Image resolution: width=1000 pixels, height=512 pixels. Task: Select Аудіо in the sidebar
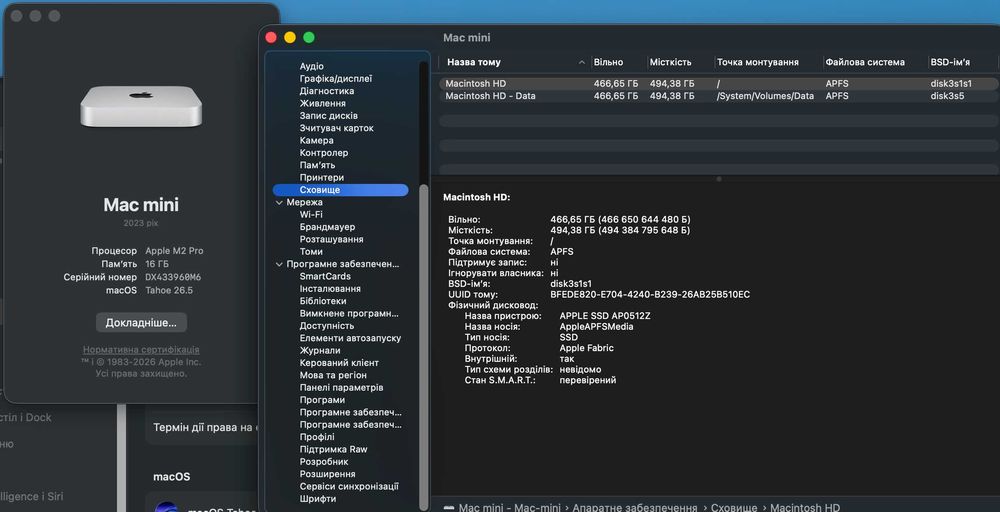tap(311, 66)
